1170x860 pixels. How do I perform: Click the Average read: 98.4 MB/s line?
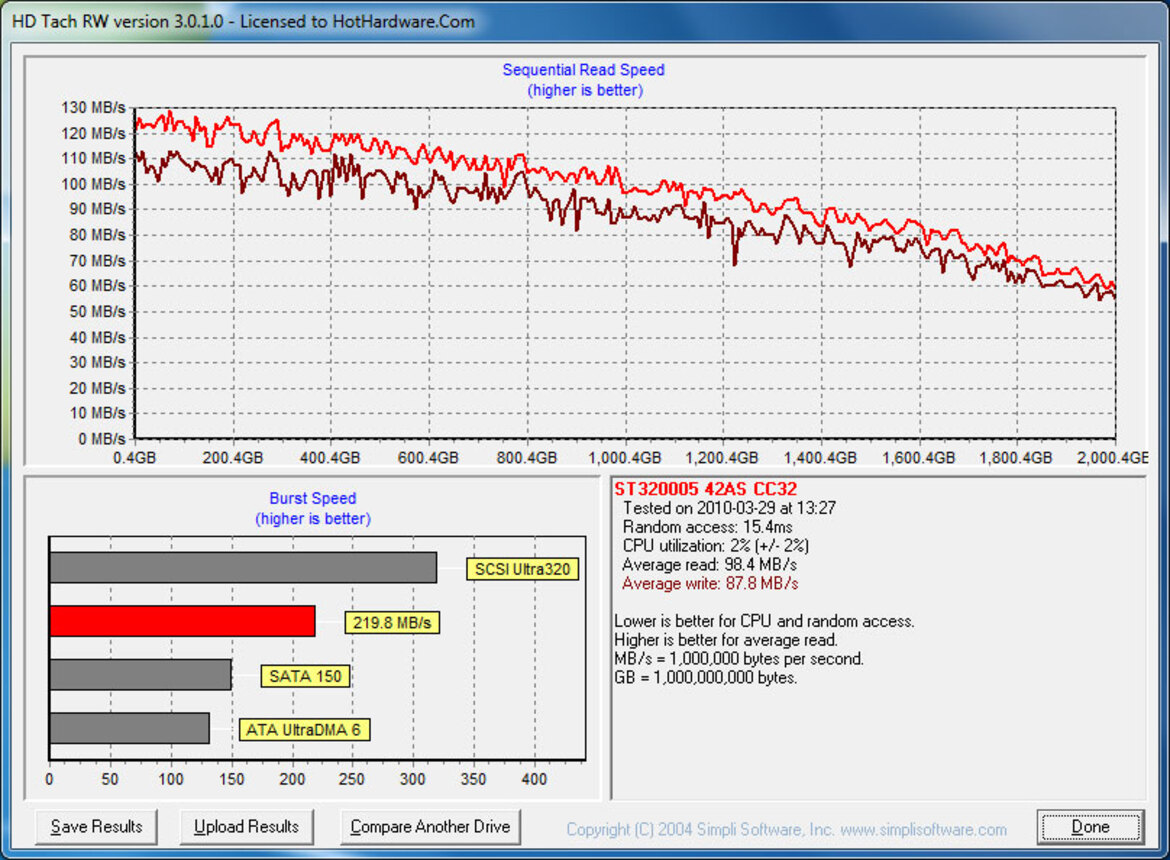tap(710, 564)
